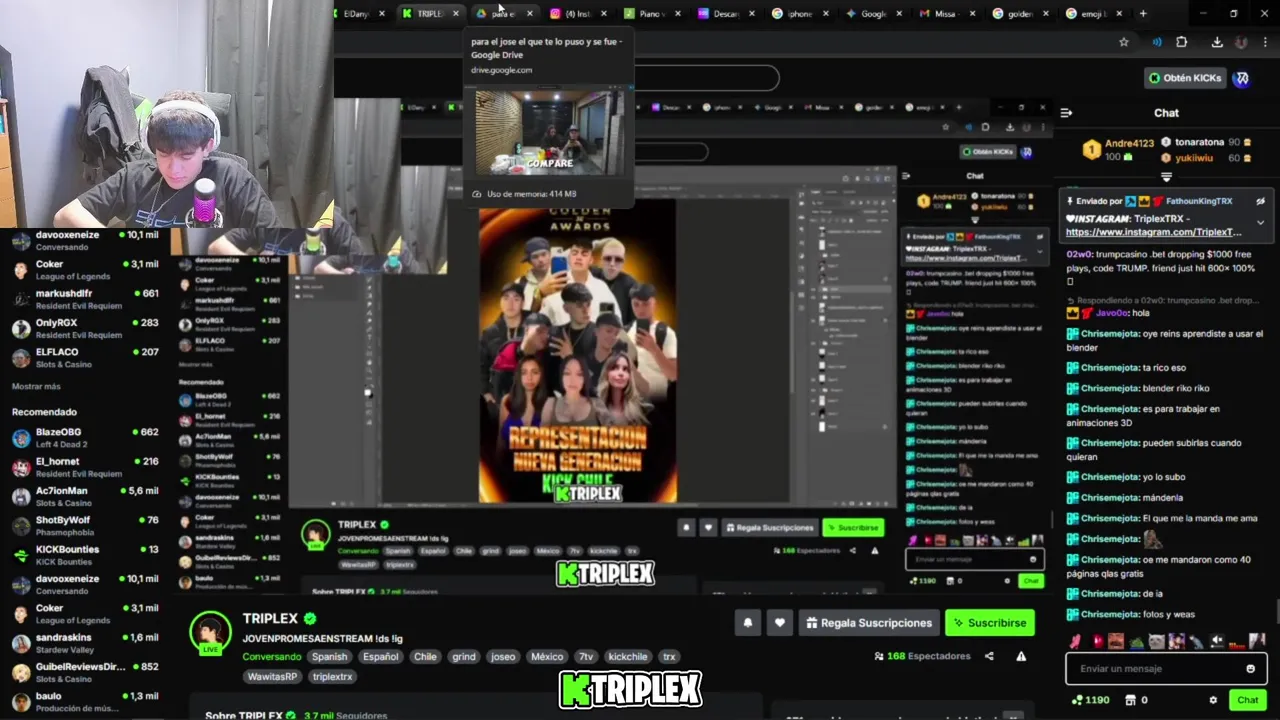Collapse chat with the arrow icon
This screenshot has width=1280, height=720.
1066,113
